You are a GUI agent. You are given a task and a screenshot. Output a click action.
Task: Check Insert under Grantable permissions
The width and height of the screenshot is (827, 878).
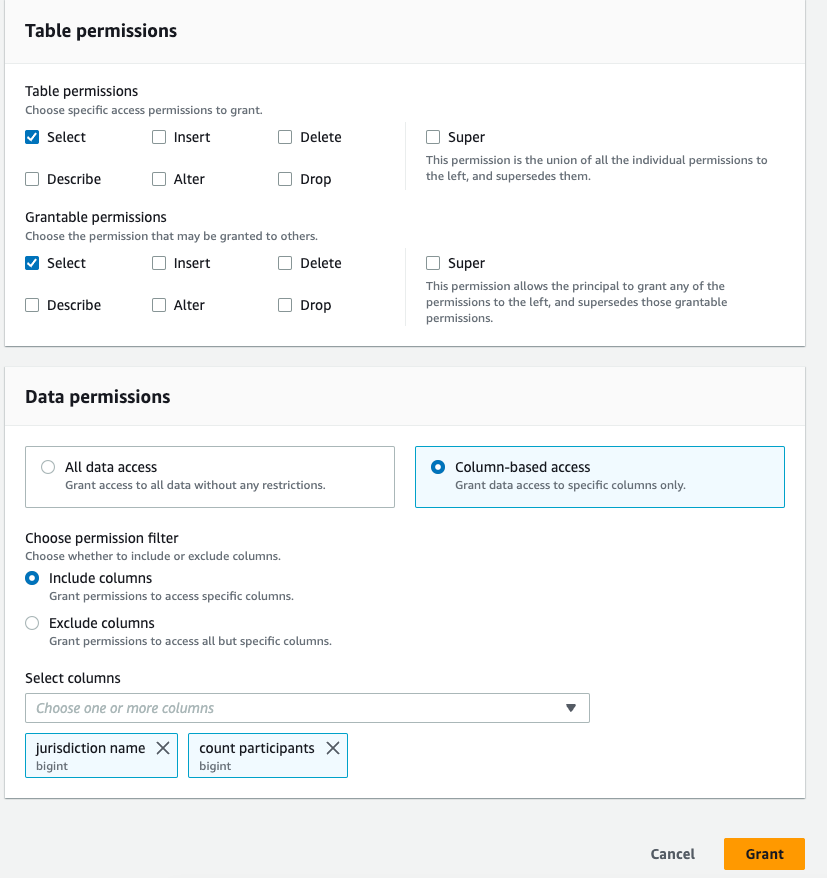(159, 263)
